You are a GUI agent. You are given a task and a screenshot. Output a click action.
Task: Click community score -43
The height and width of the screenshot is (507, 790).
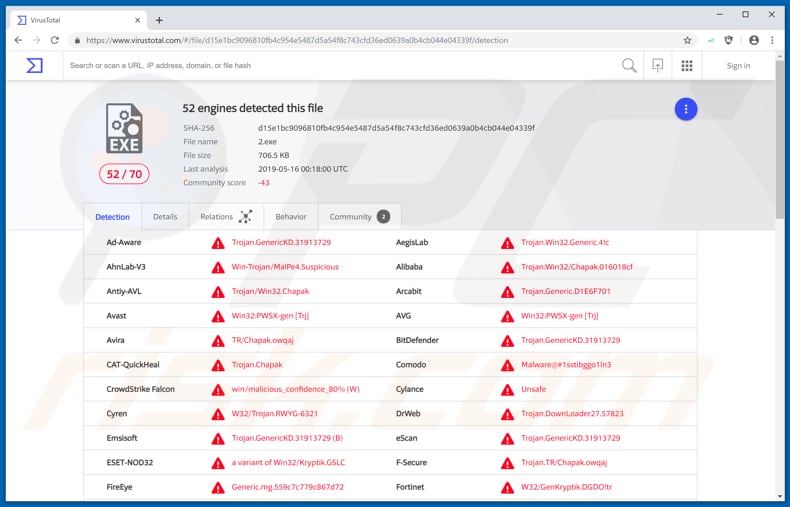264,182
